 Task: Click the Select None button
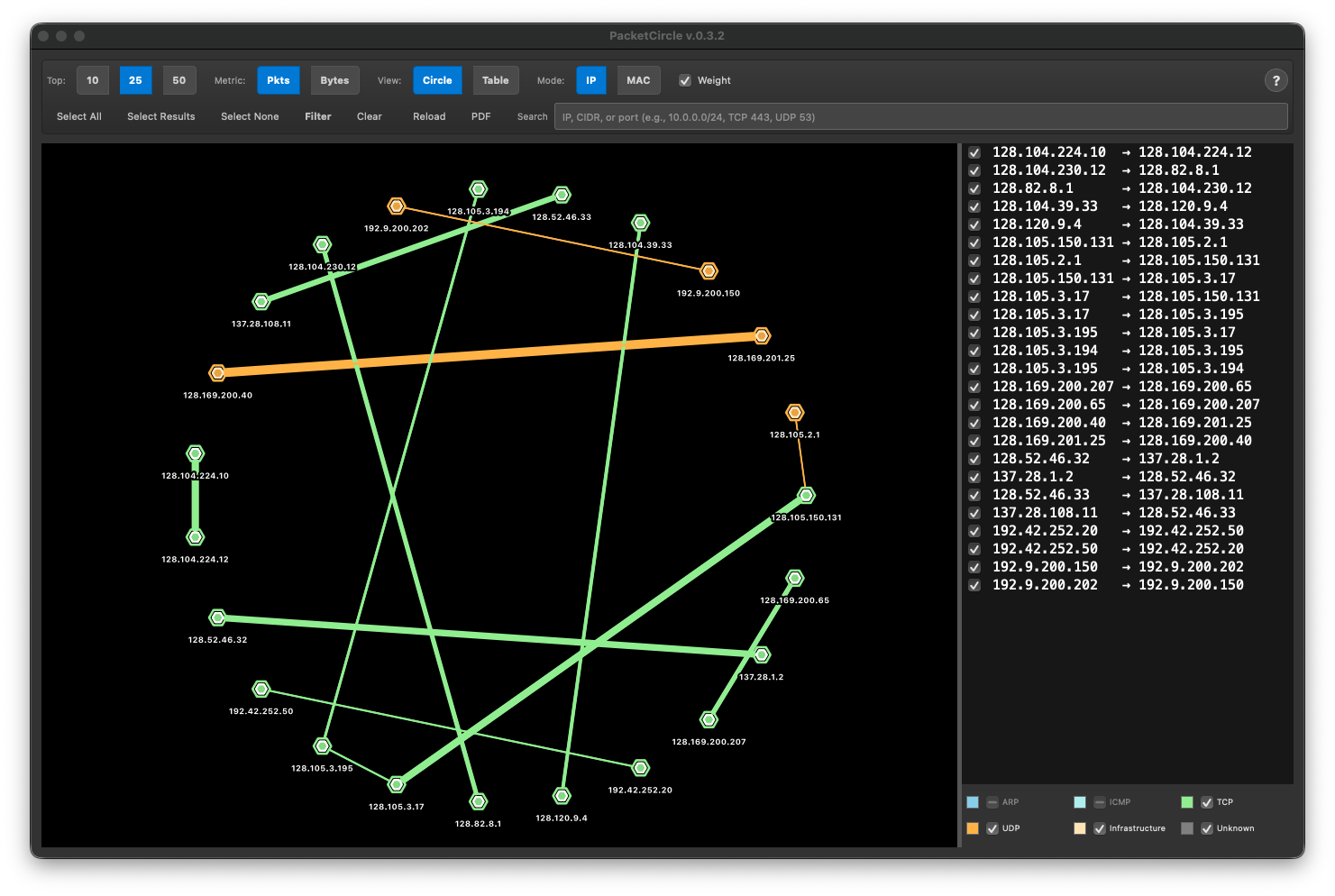250,116
